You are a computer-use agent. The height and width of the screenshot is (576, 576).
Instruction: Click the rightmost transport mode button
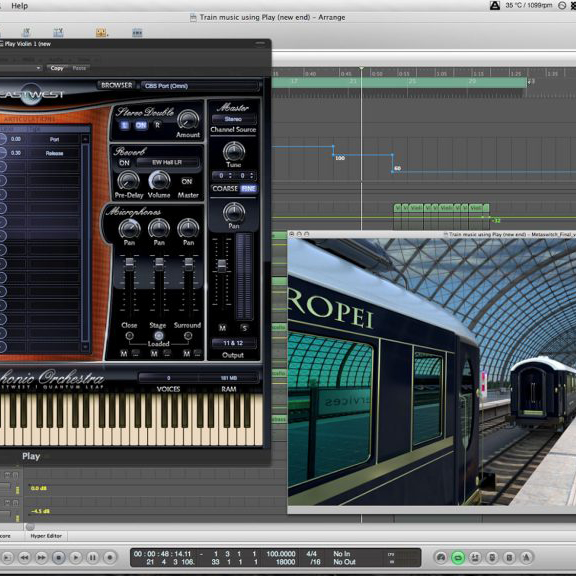526,558
